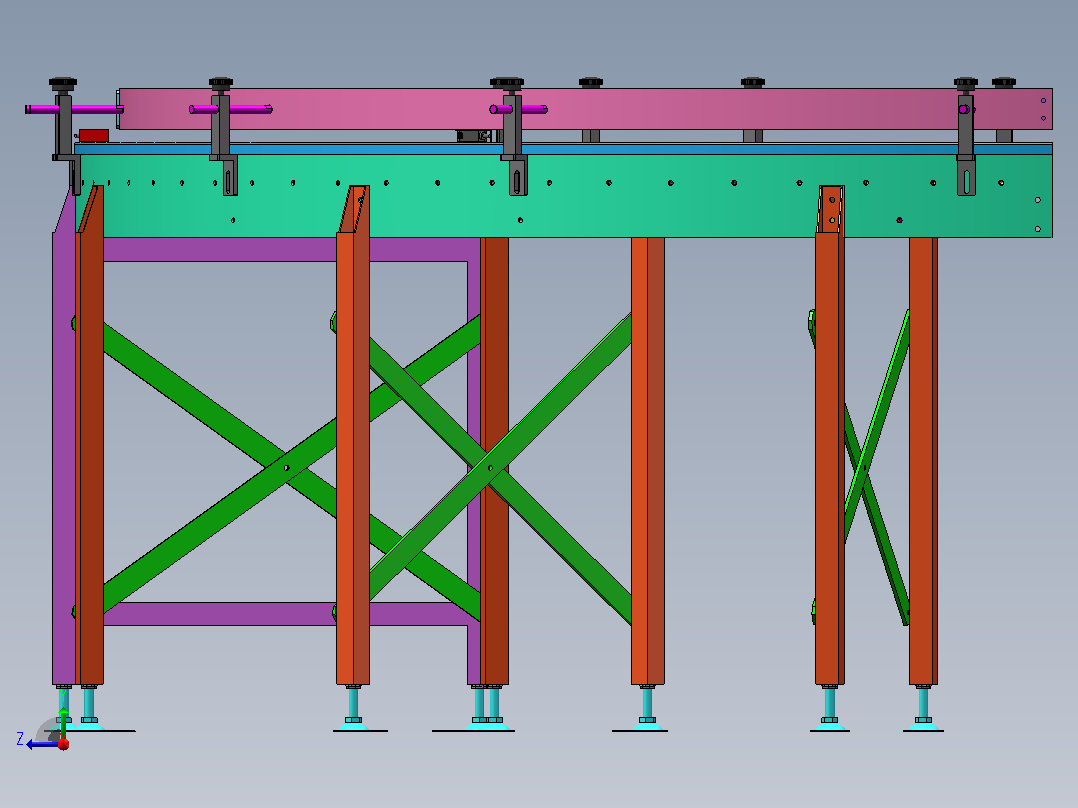Pick the blue conveyor belt strip

tap(564, 149)
